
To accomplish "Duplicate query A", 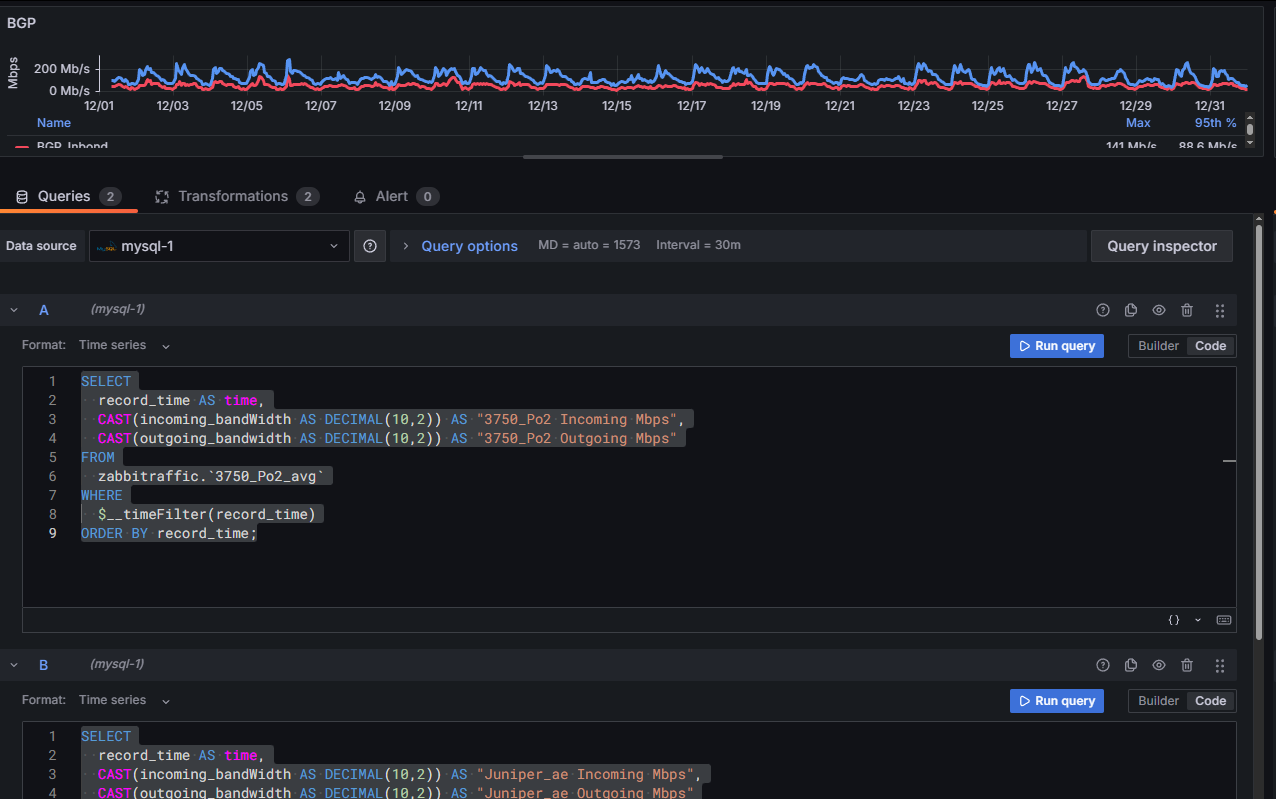I will pyautogui.click(x=1131, y=310).
